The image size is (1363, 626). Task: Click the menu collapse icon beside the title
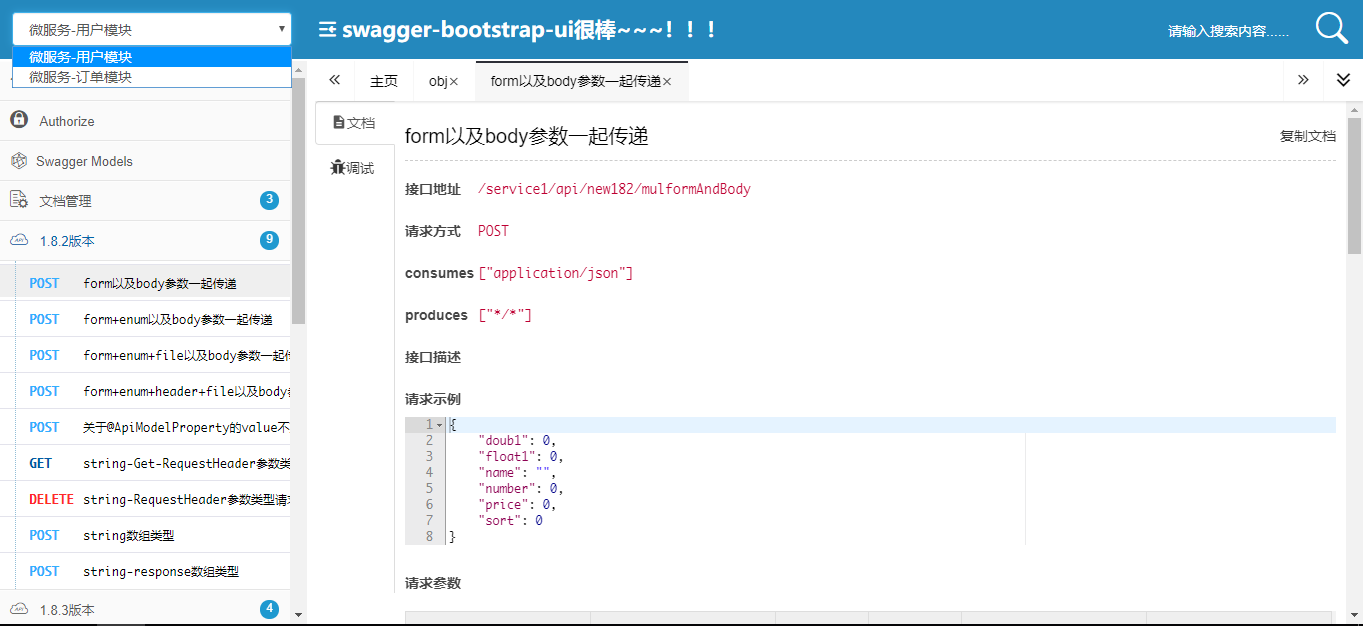point(327,30)
